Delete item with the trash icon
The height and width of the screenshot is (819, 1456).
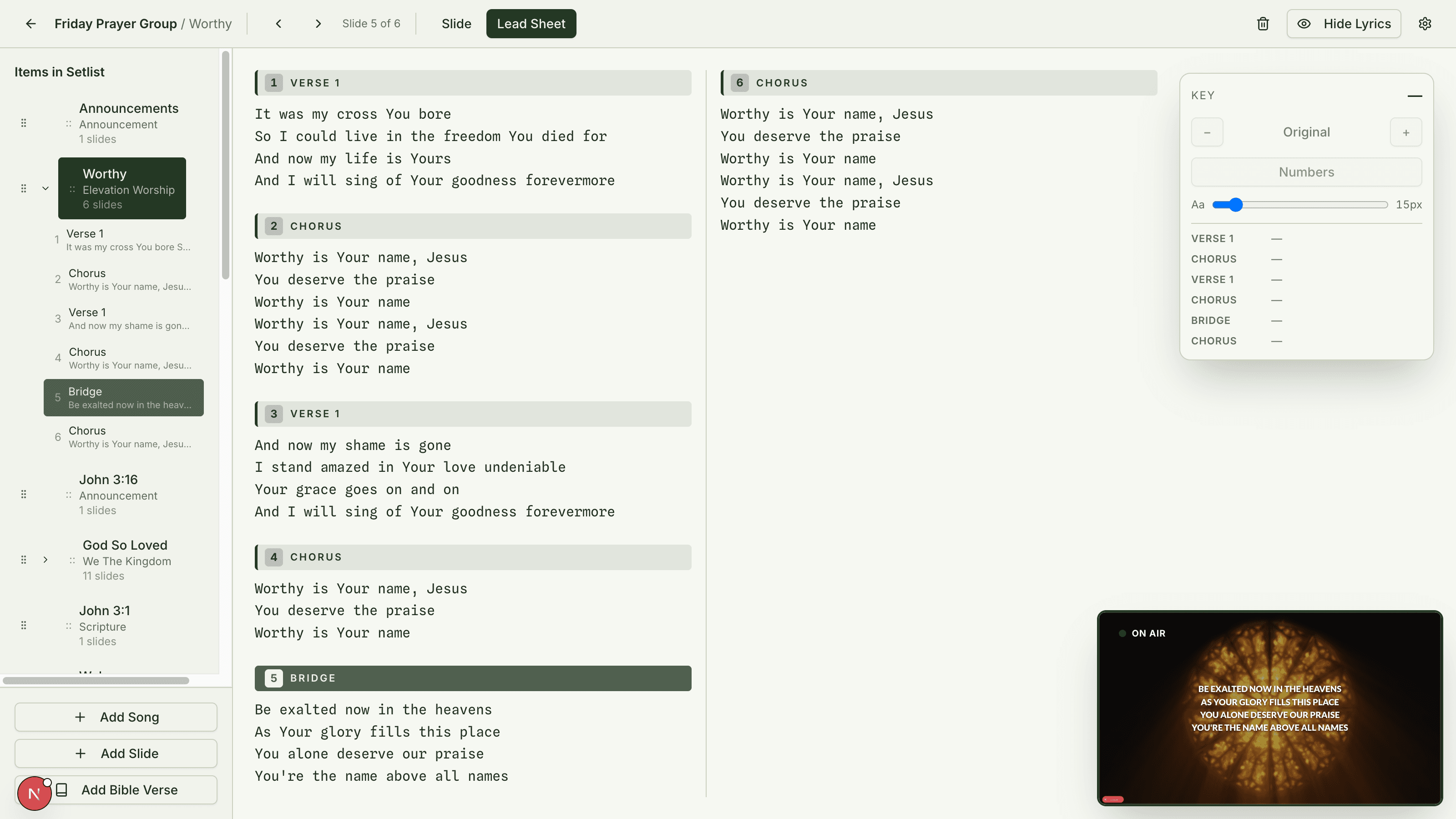tap(1263, 24)
